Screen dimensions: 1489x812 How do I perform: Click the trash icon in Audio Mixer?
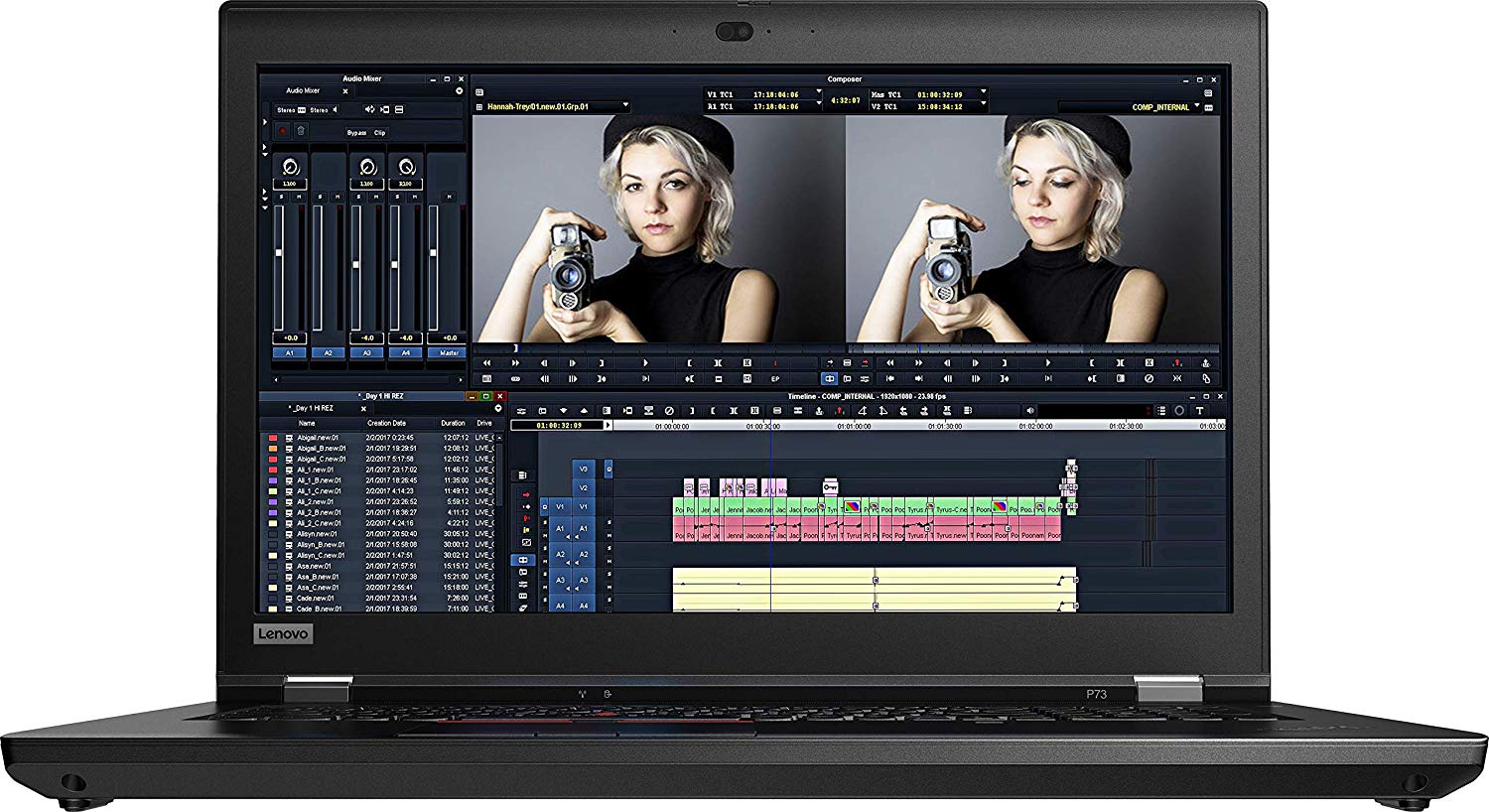(x=301, y=131)
